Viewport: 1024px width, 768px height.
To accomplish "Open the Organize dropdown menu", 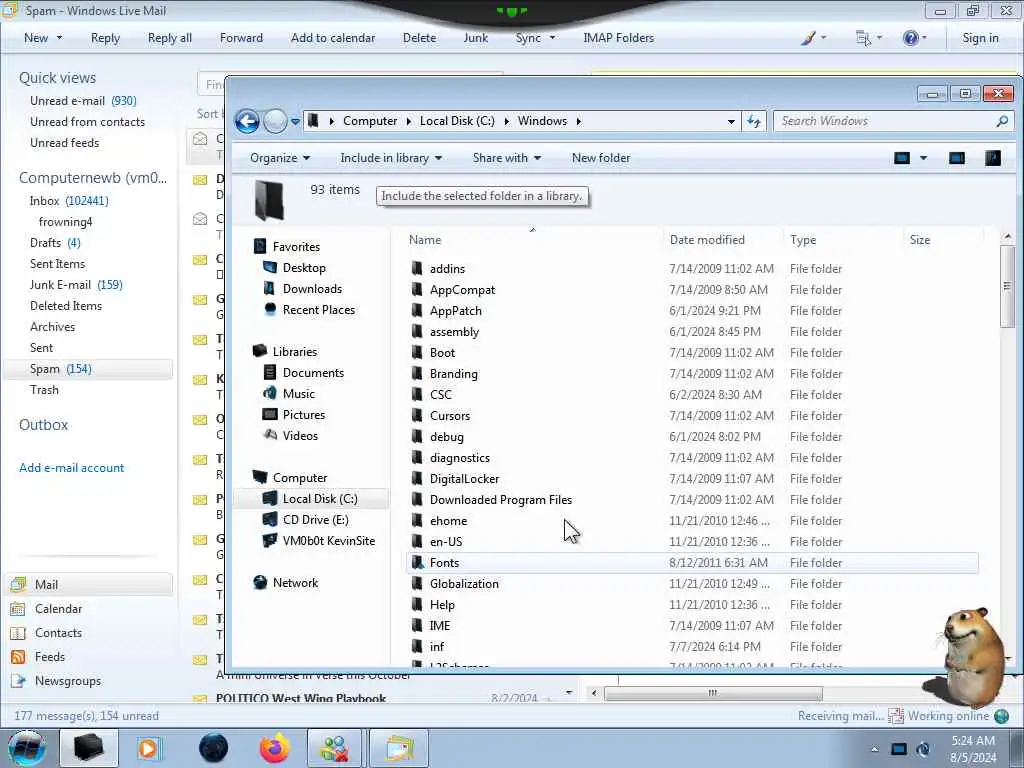I will (x=280, y=158).
